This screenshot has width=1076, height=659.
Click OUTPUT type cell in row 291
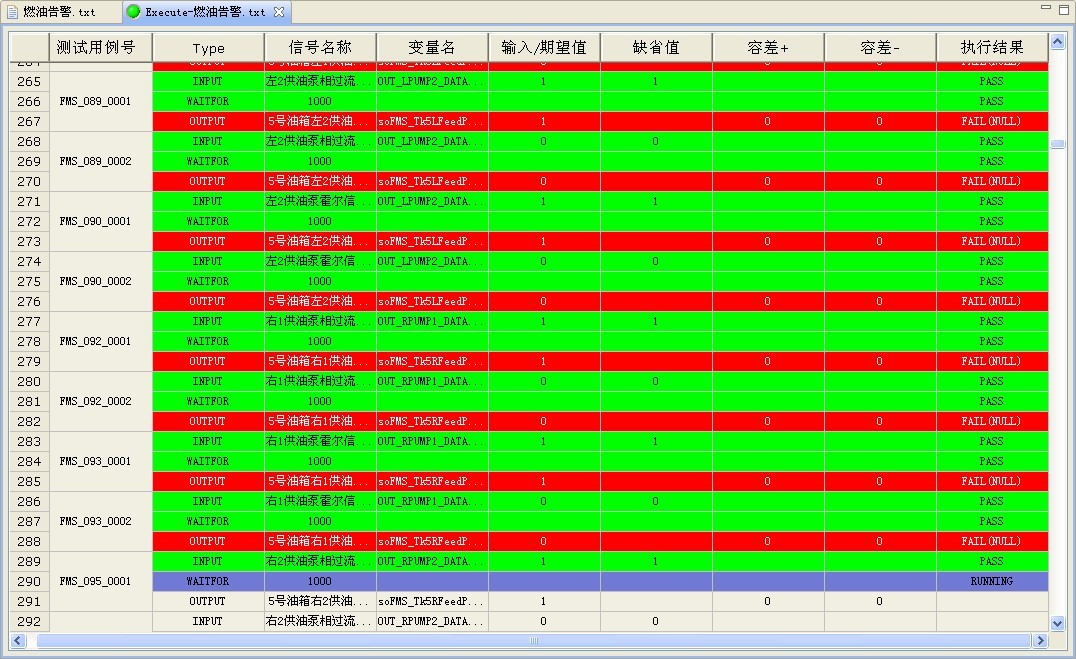[x=208, y=601]
